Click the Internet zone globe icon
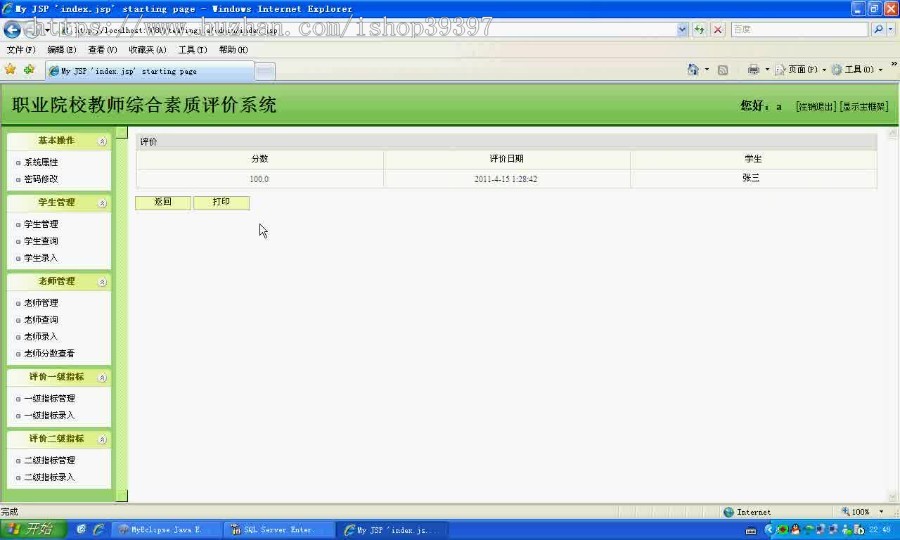Viewport: 900px width, 540px height. (728, 512)
